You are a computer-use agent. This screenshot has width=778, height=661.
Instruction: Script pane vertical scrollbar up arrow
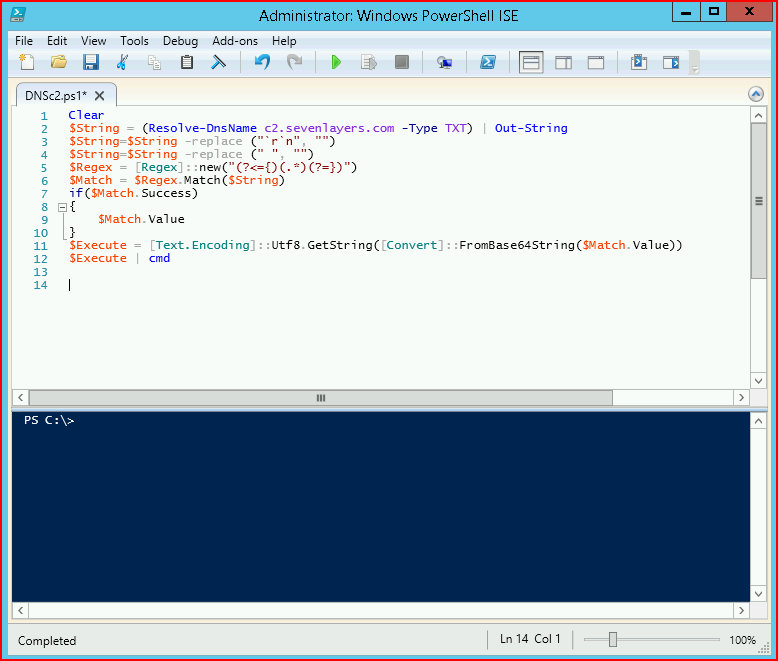tap(758, 116)
